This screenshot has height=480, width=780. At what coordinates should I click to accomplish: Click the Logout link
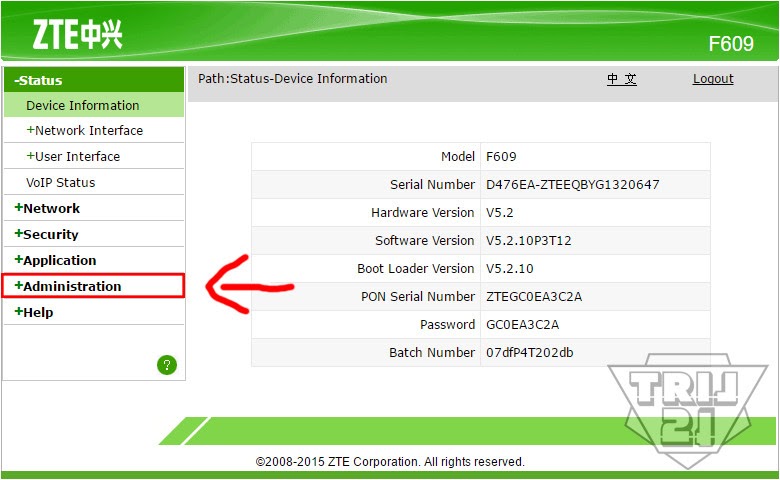coord(713,79)
